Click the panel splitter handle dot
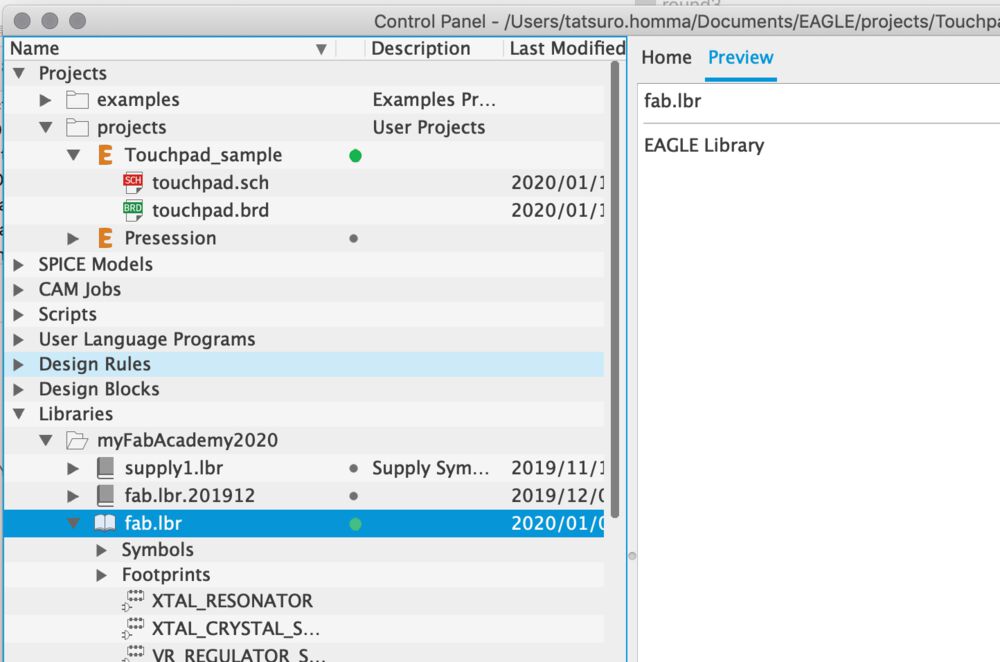 point(632,556)
